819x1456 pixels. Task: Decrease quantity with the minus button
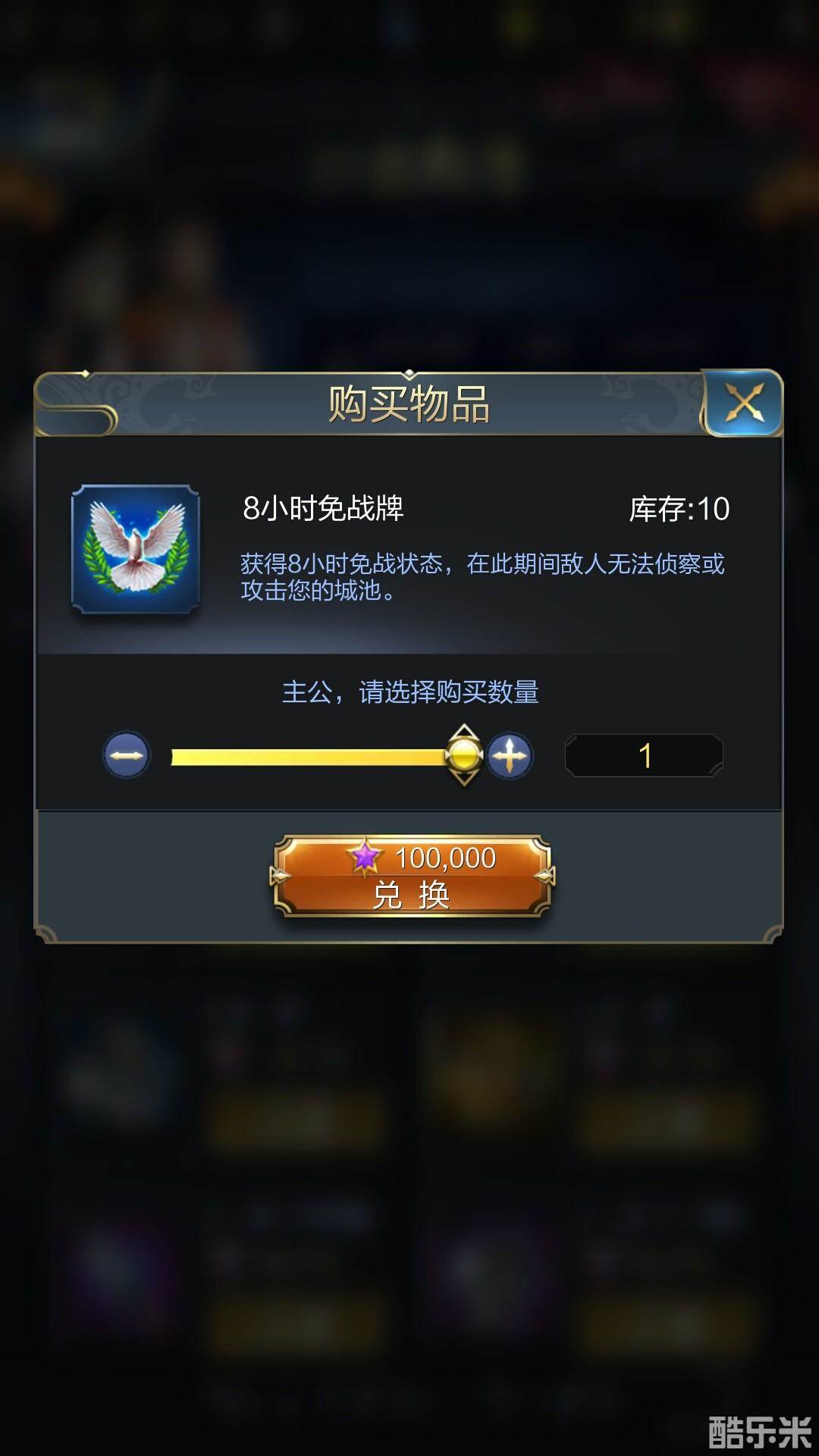[127, 755]
